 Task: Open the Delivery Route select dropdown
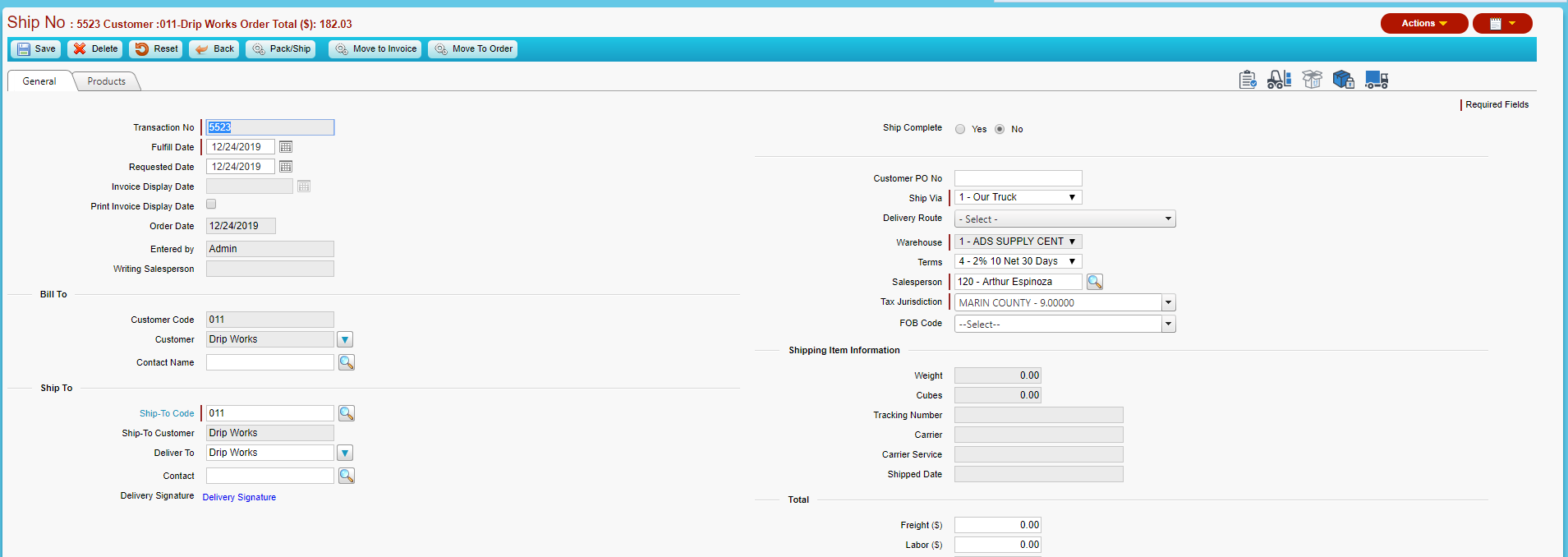pyautogui.click(x=1065, y=219)
